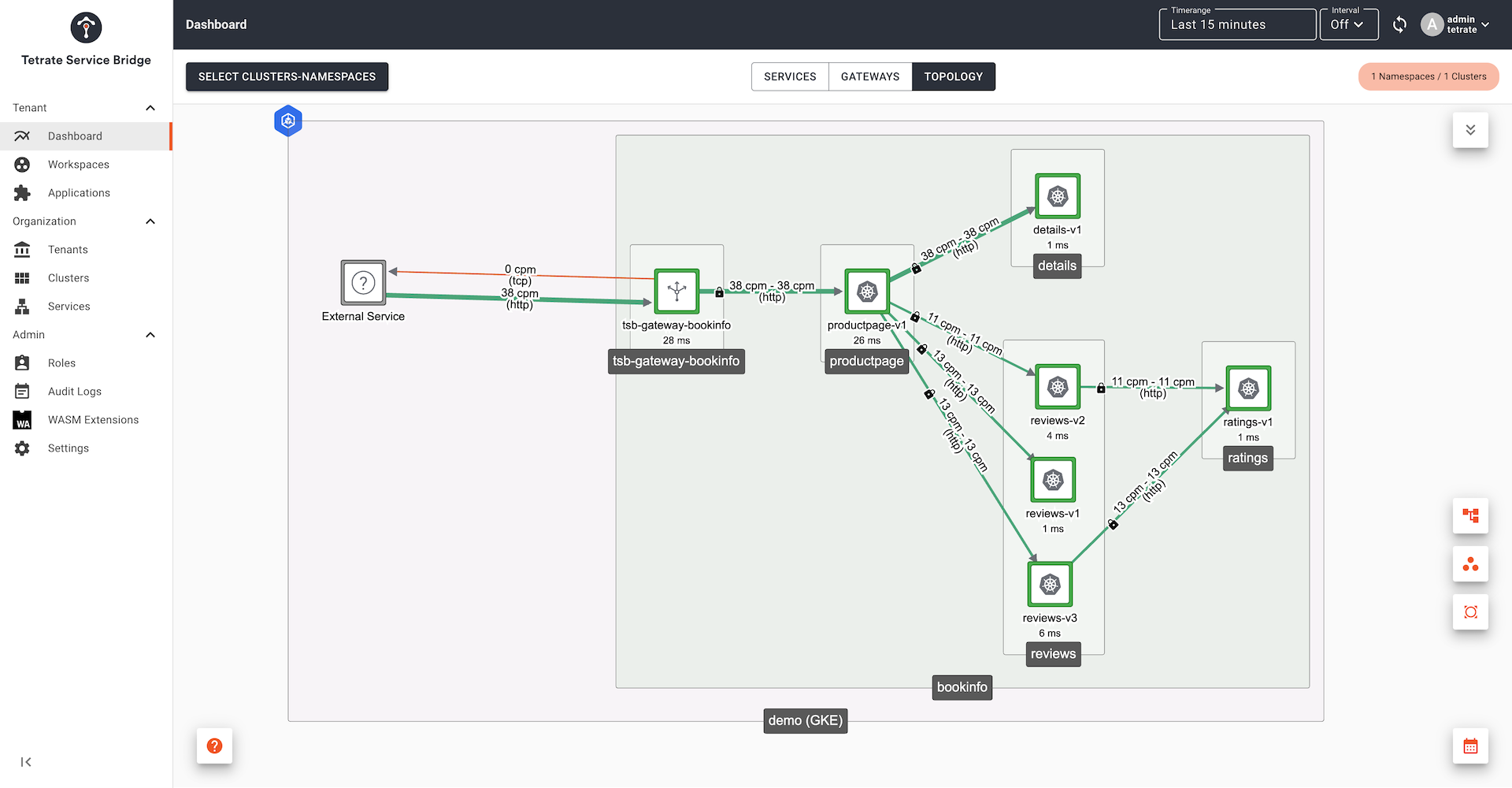Click the Roles link
The height and width of the screenshot is (788, 1512).
pos(61,363)
